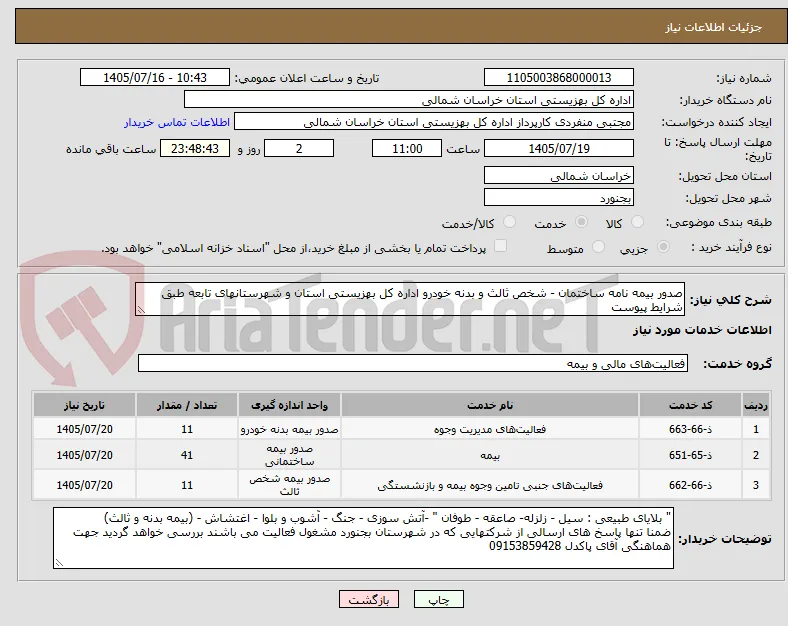Click the delivery city field بجنورد
The width and height of the screenshot is (788, 626).
pos(558,197)
